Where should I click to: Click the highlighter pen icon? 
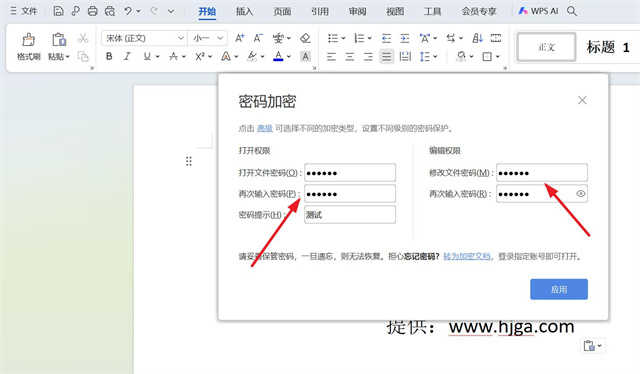pyautogui.click(x=252, y=56)
